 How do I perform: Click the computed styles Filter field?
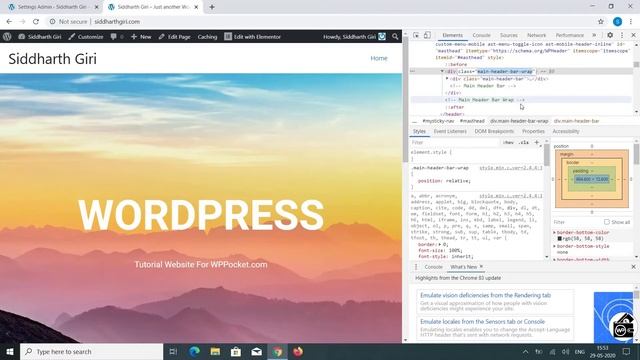coord(577,222)
